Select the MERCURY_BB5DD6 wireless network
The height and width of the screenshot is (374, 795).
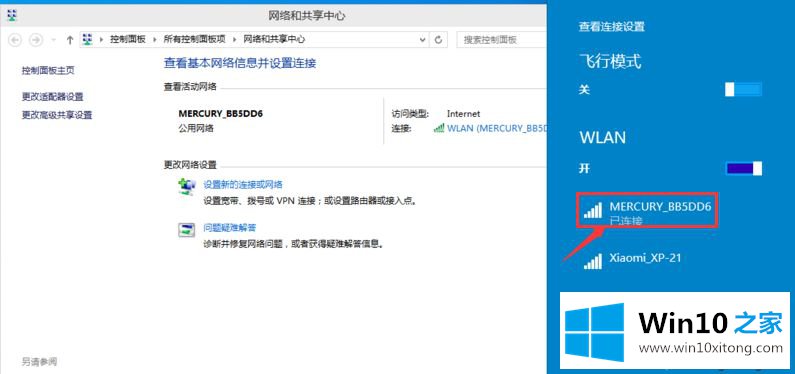coord(647,210)
